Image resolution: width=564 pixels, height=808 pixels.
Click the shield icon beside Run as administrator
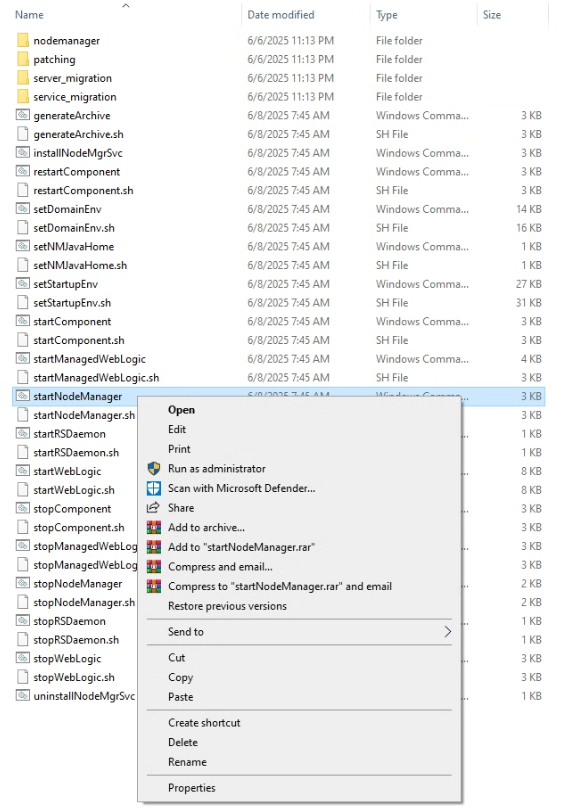154,468
